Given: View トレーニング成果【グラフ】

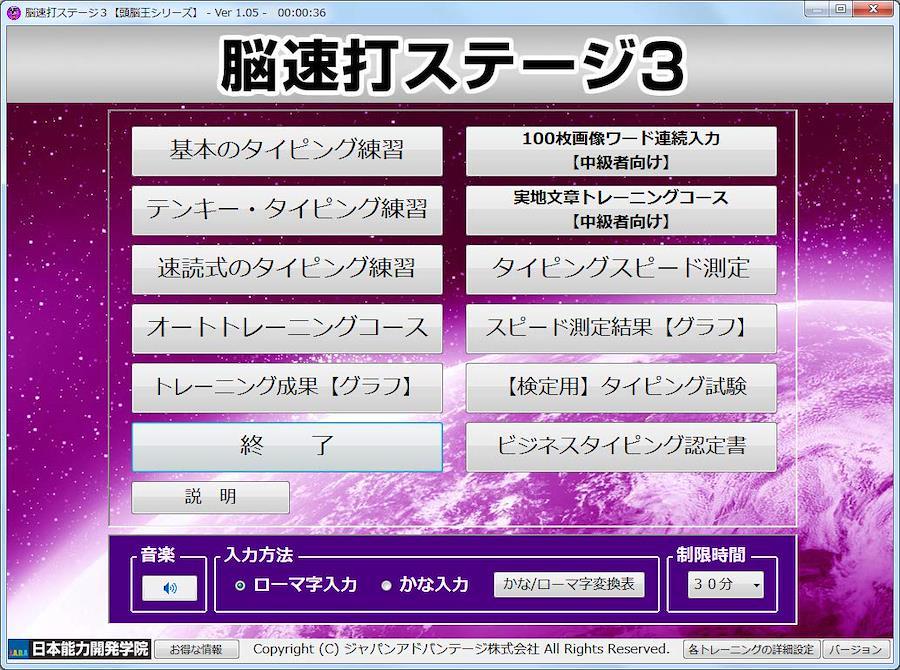Looking at the screenshot, I should click(287, 387).
